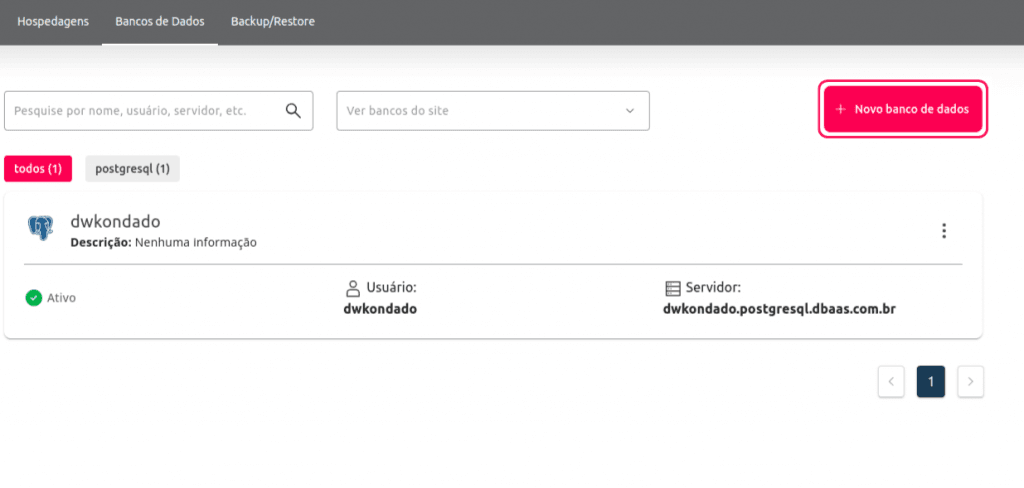This screenshot has width=1024, height=488.
Task: Open the 'Ver bancos do site' dropdown
Action: coord(480,111)
